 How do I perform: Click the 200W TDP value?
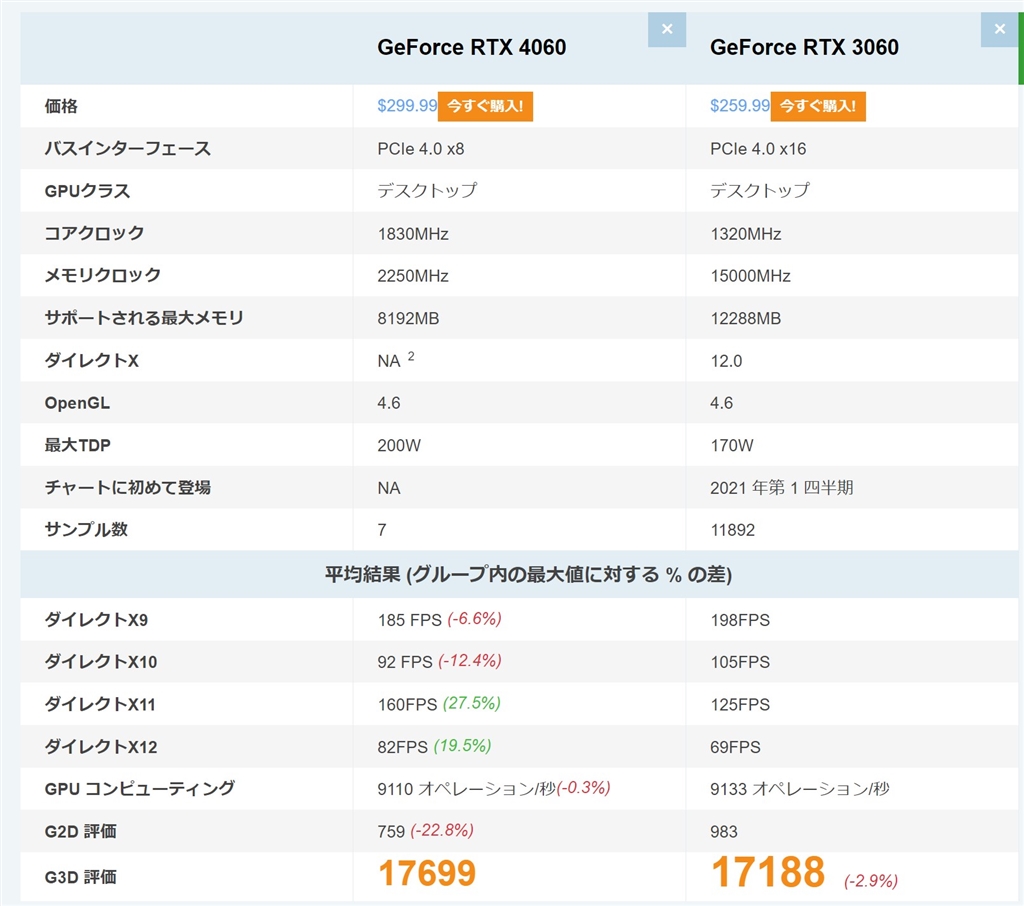click(x=399, y=445)
